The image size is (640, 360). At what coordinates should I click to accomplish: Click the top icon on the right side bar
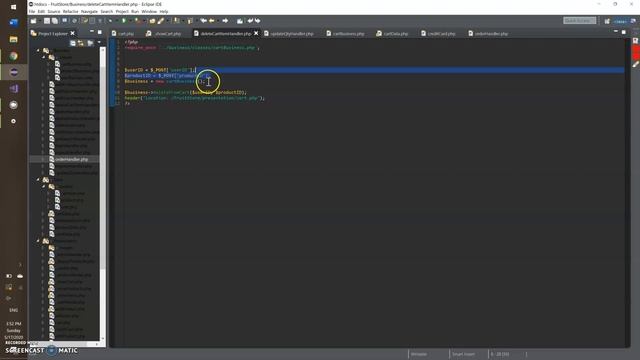(636, 41)
